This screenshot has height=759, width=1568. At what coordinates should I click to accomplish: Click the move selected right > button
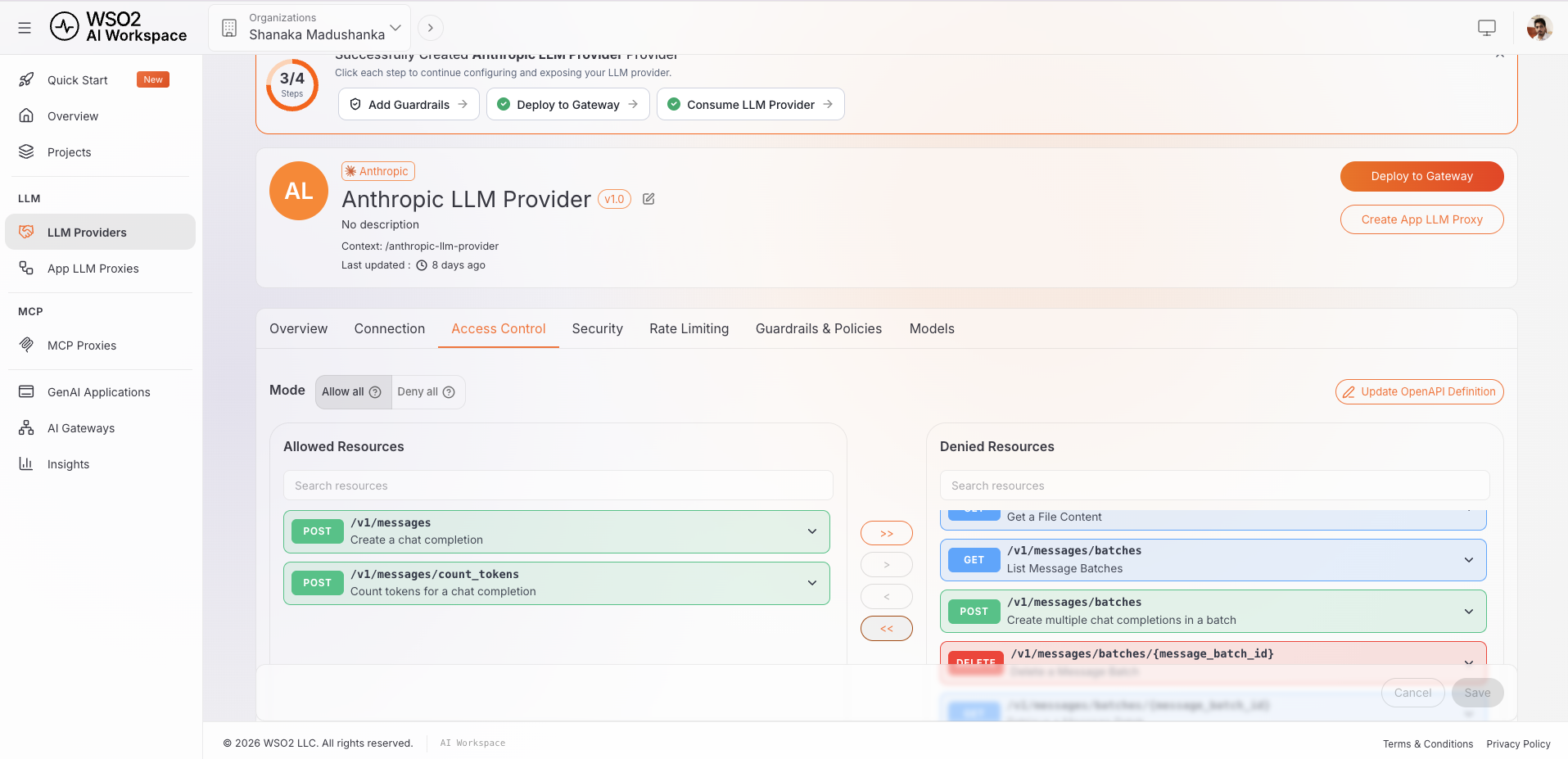click(x=887, y=565)
